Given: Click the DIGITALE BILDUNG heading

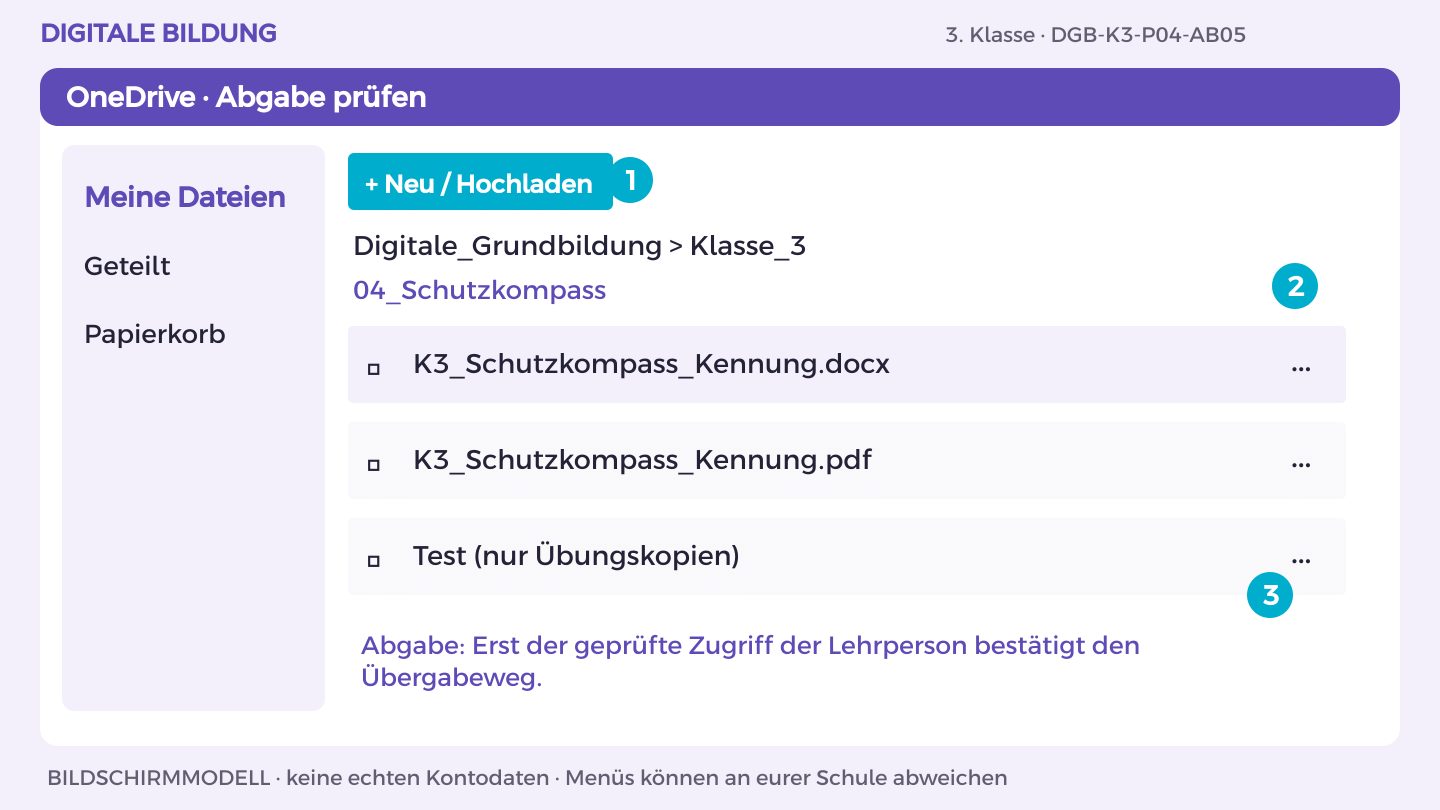Looking at the screenshot, I should click(158, 33).
